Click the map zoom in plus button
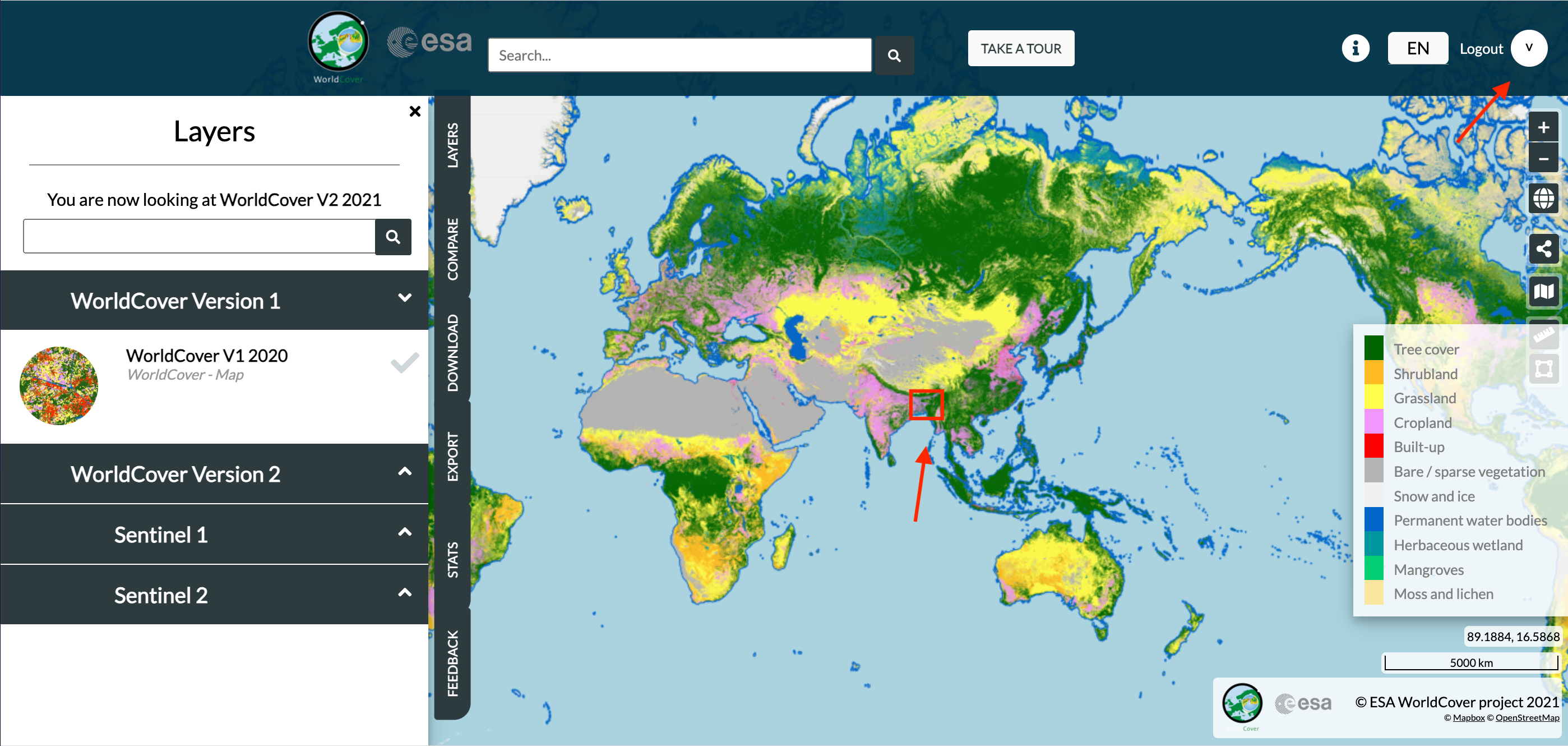This screenshot has height=746, width=1568. (x=1543, y=127)
